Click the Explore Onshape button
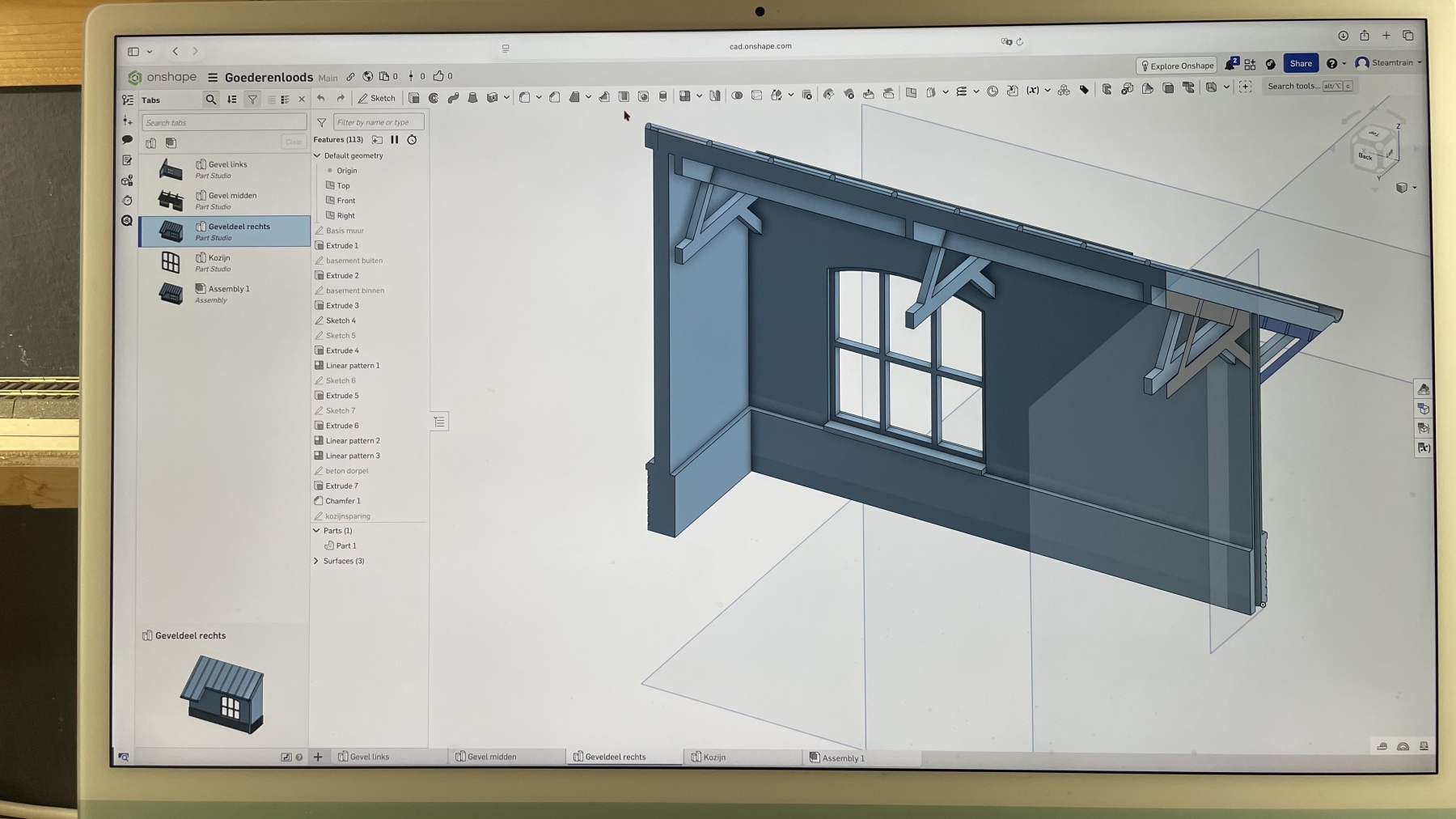This screenshot has height=819, width=1456. pyautogui.click(x=1177, y=66)
